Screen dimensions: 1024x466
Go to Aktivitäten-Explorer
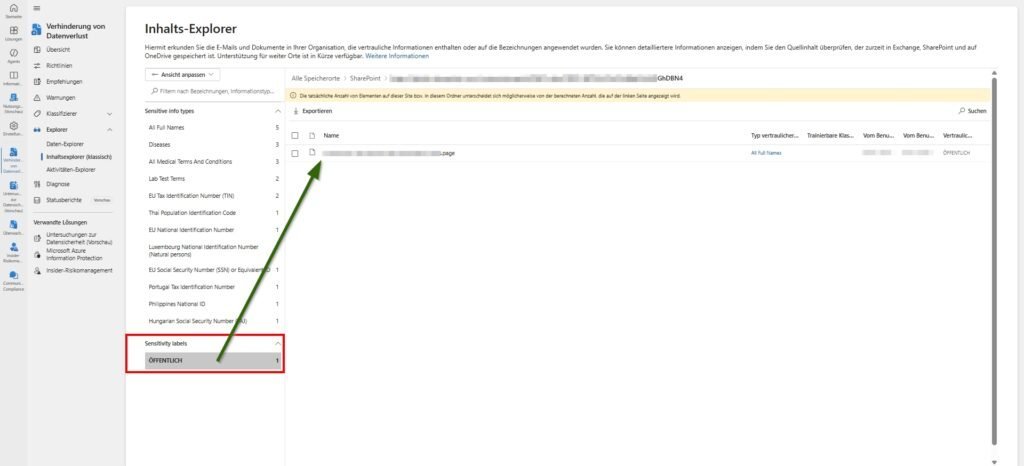71,169
